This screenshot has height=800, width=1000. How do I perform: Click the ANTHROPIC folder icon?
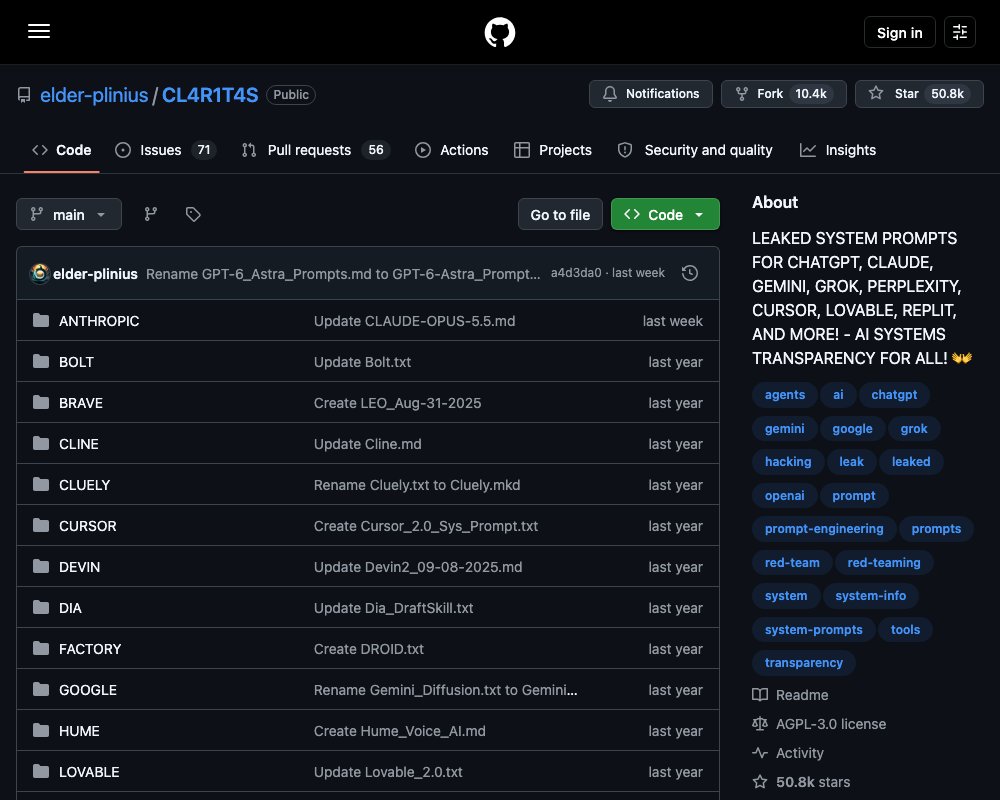[x=41, y=320]
